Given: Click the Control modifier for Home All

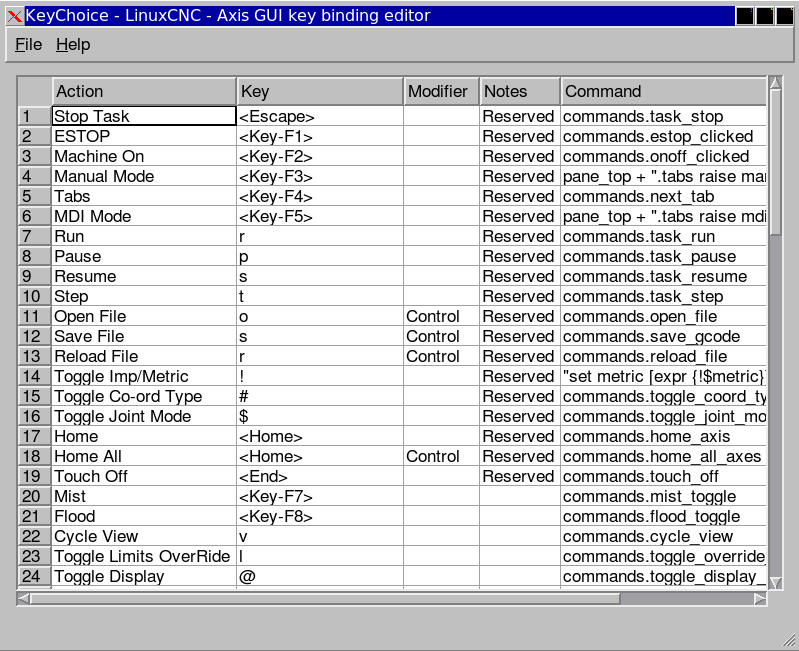Looking at the screenshot, I should coord(441,456).
